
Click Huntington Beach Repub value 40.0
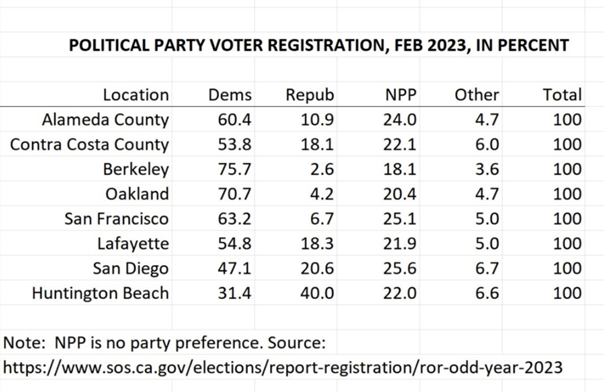coord(317,293)
